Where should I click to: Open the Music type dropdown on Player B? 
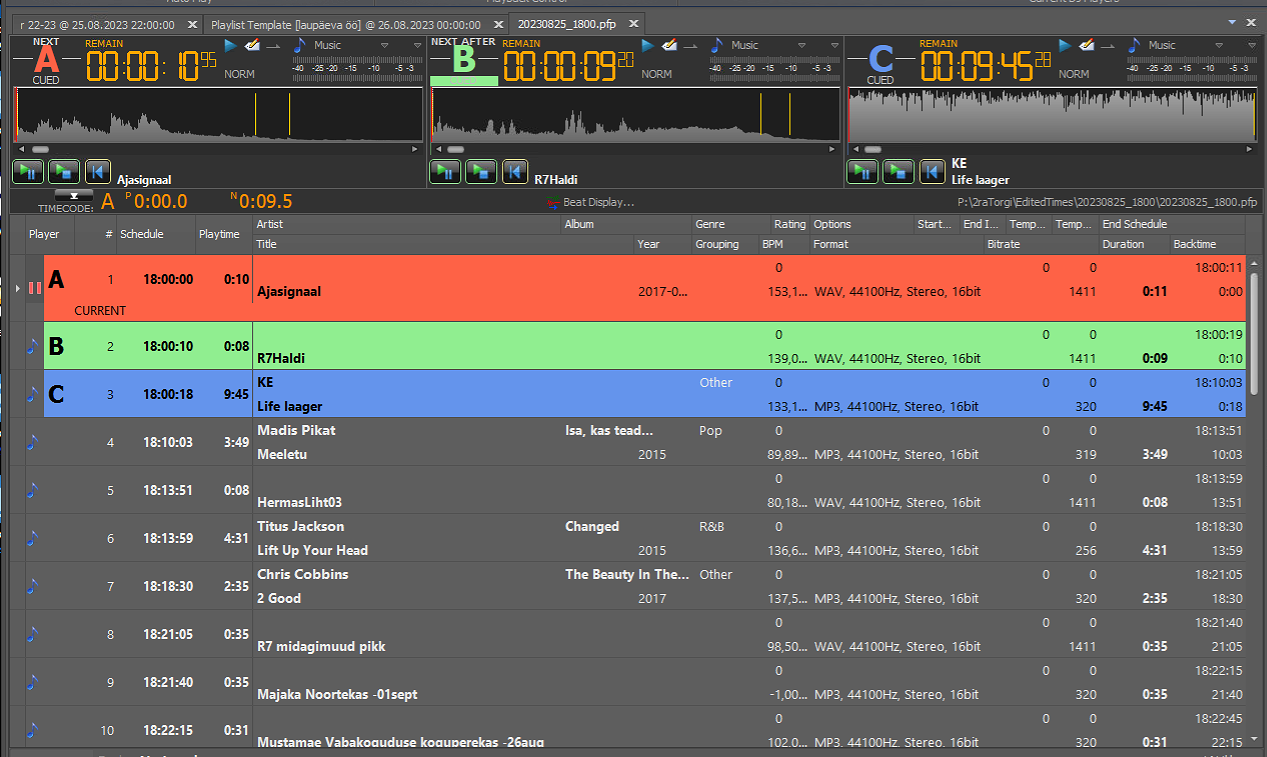click(x=801, y=46)
